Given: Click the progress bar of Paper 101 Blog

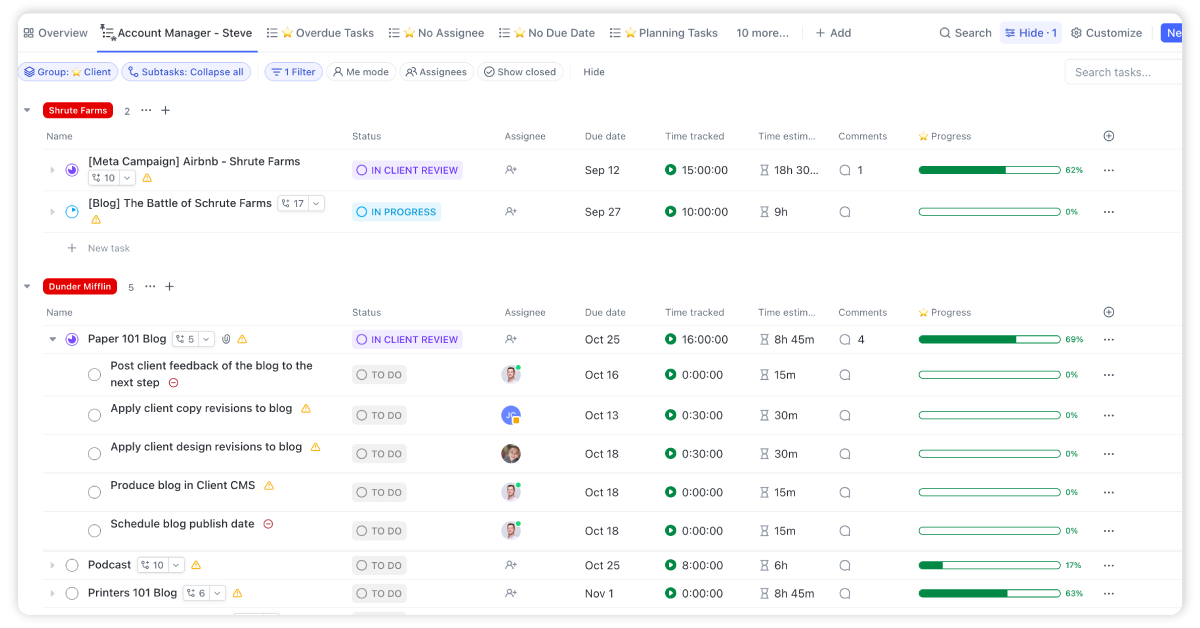Looking at the screenshot, I should pyautogui.click(x=988, y=339).
